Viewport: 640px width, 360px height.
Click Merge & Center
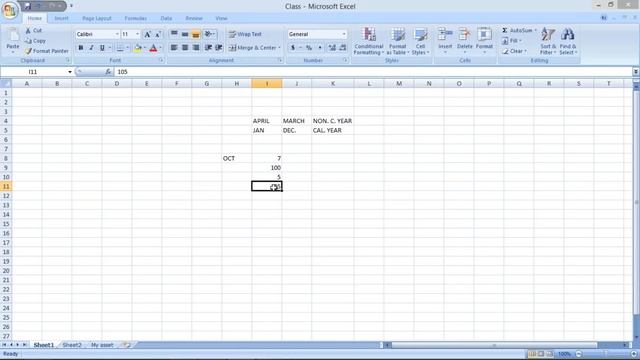pos(252,48)
